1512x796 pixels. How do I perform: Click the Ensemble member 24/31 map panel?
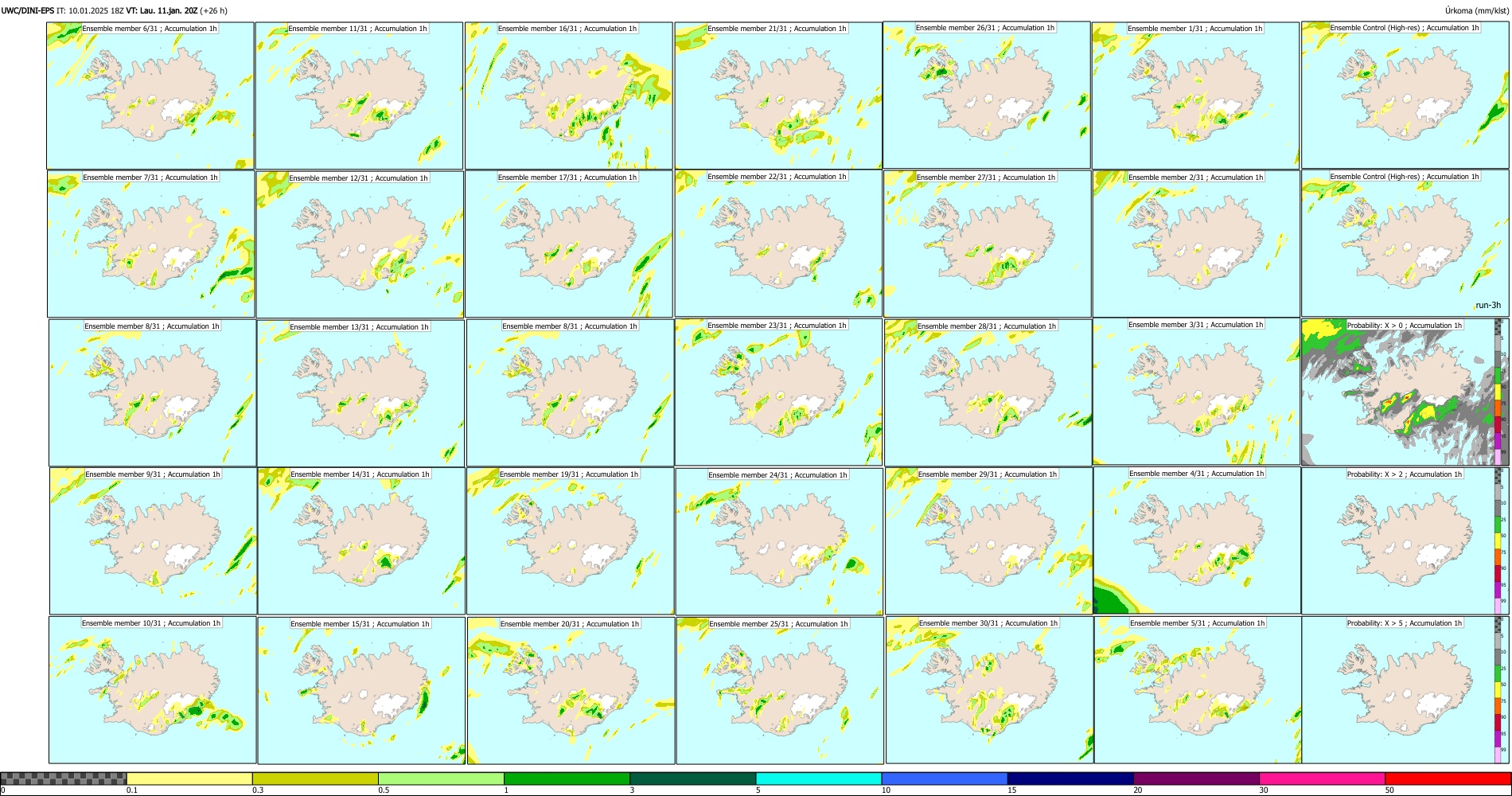pyautogui.click(x=780, y=542)
